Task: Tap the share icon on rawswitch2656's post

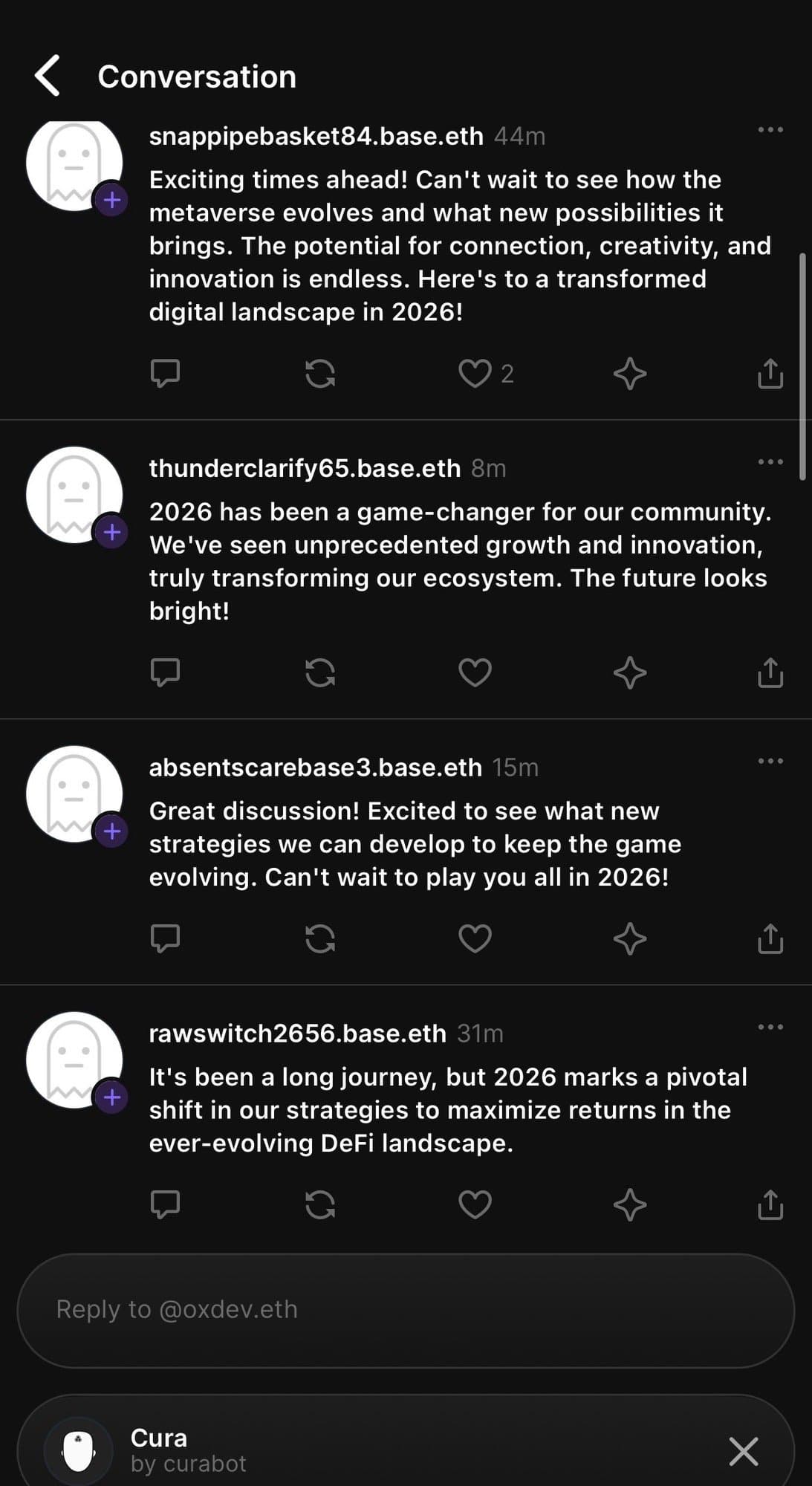Action: 771,1205
